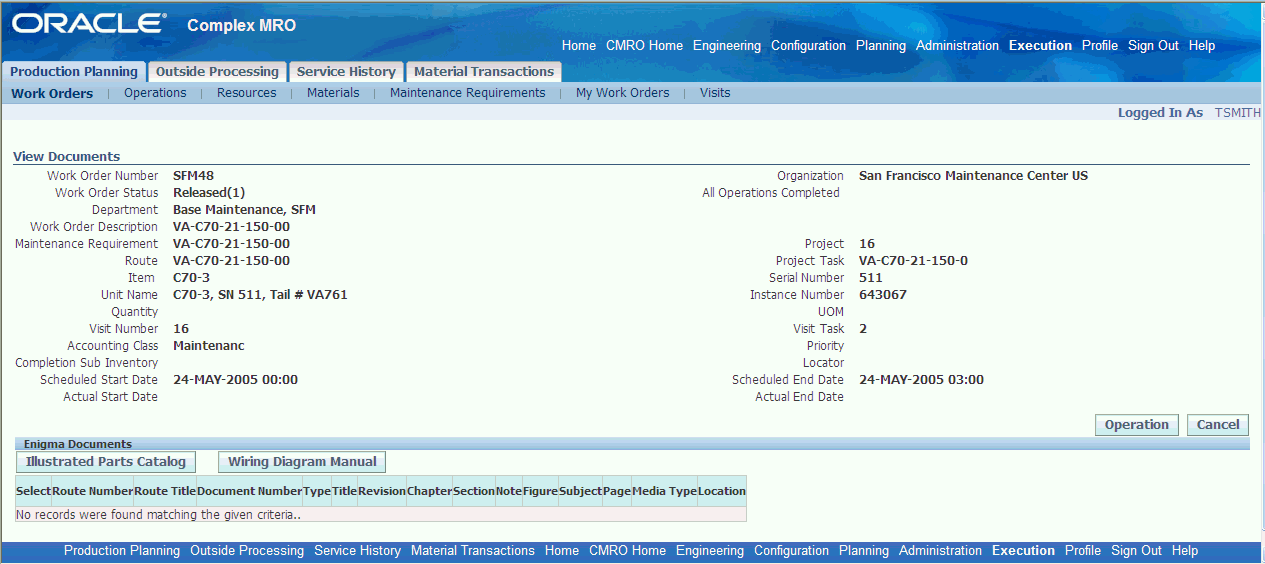Open Planning in top navigation
This screenshot has width=1265, height=564.
[881, 46]
